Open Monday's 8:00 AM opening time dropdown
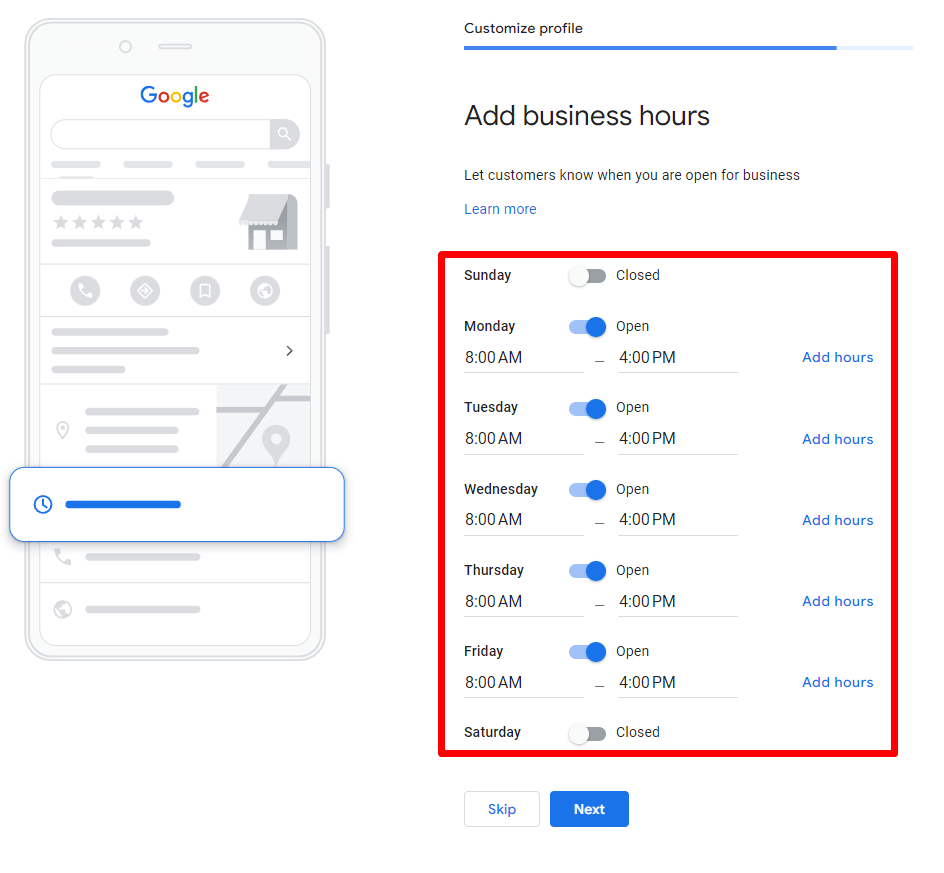This screenshot has height=873, width=944. tap(523, 358)
